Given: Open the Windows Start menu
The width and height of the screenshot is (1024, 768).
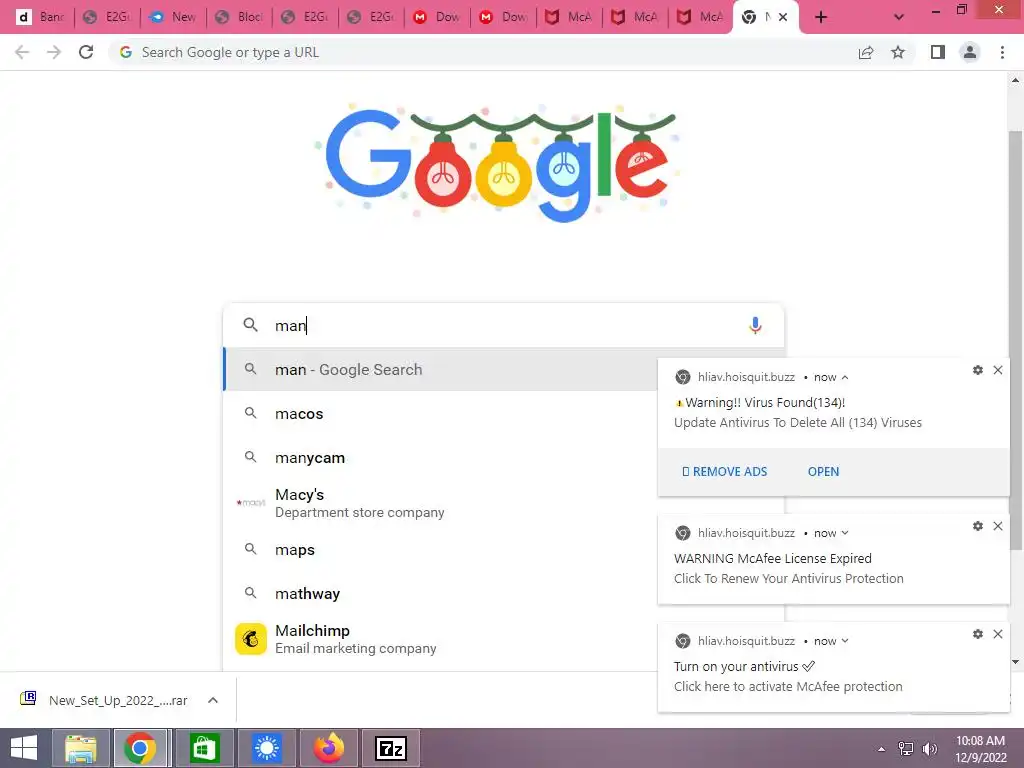Looking at the screenshot, I should click(x=24, y=748).
